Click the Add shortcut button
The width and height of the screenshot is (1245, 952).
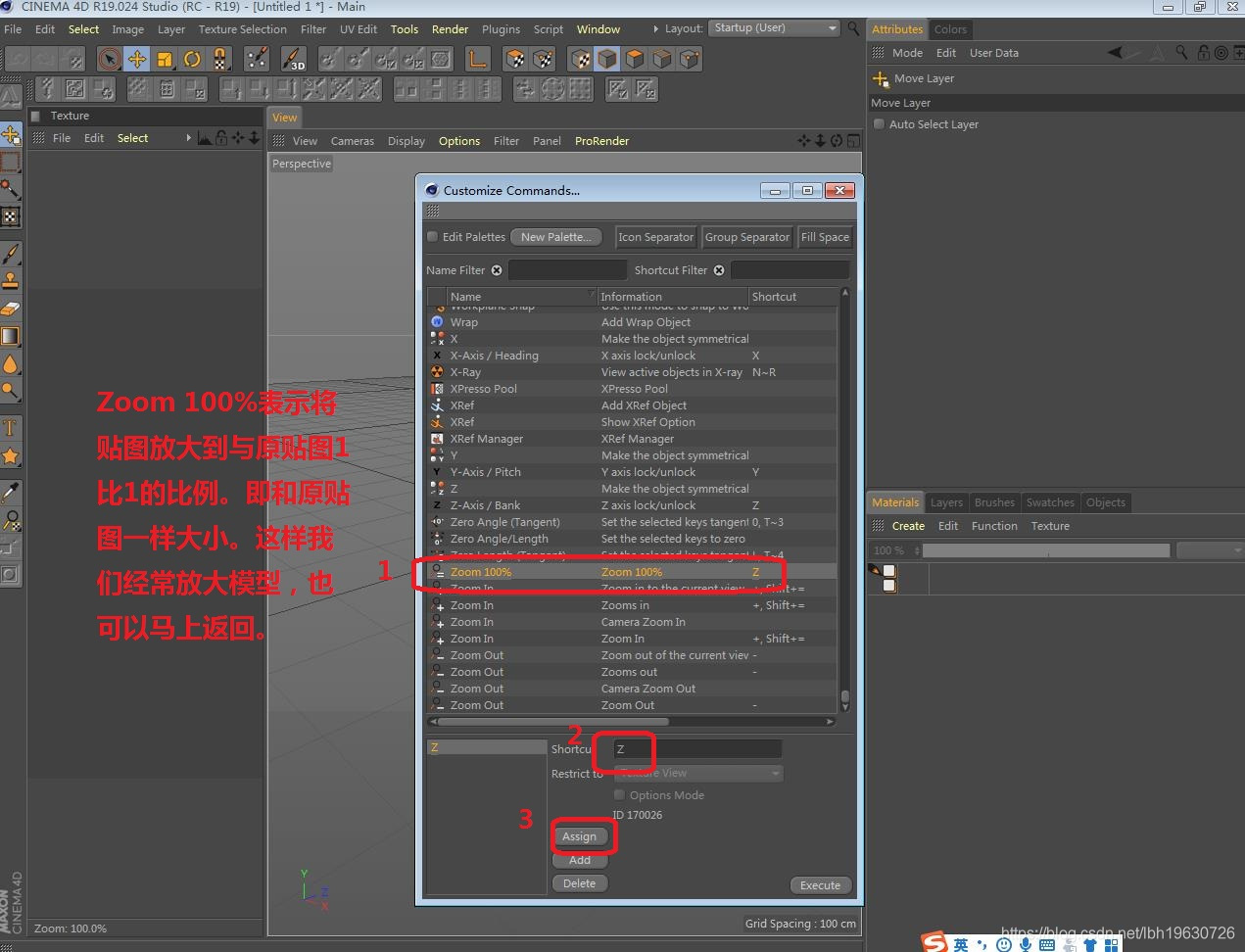[x=580, y=860]
